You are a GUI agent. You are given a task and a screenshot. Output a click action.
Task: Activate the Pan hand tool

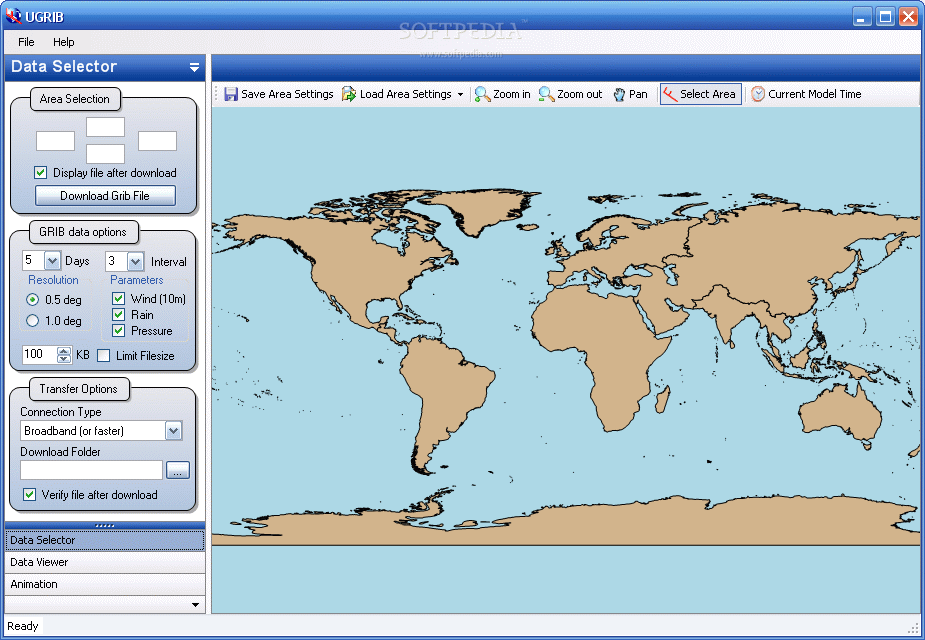tap(619, 94)
